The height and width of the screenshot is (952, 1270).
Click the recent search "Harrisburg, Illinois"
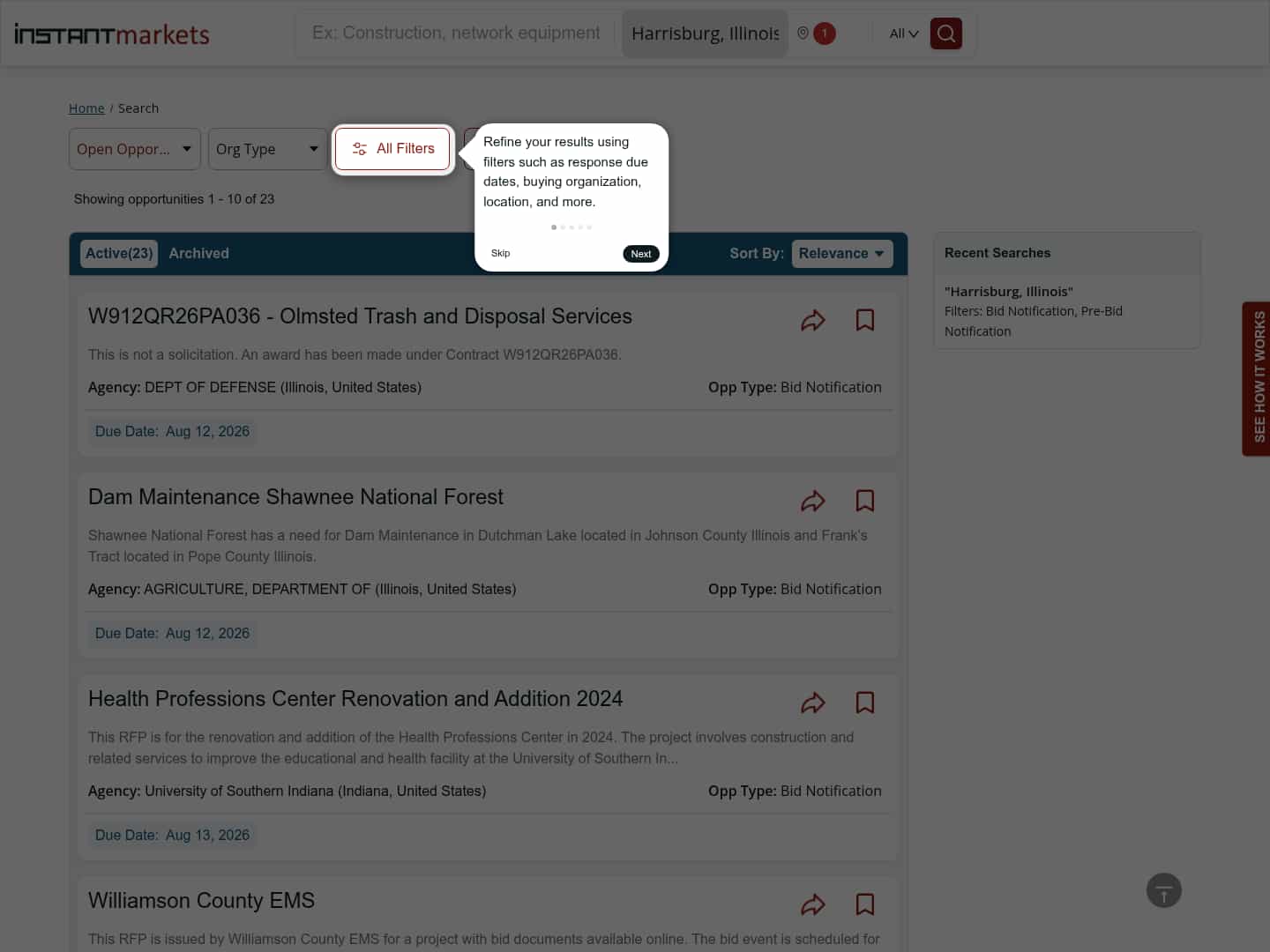(x=1009, y=292)
